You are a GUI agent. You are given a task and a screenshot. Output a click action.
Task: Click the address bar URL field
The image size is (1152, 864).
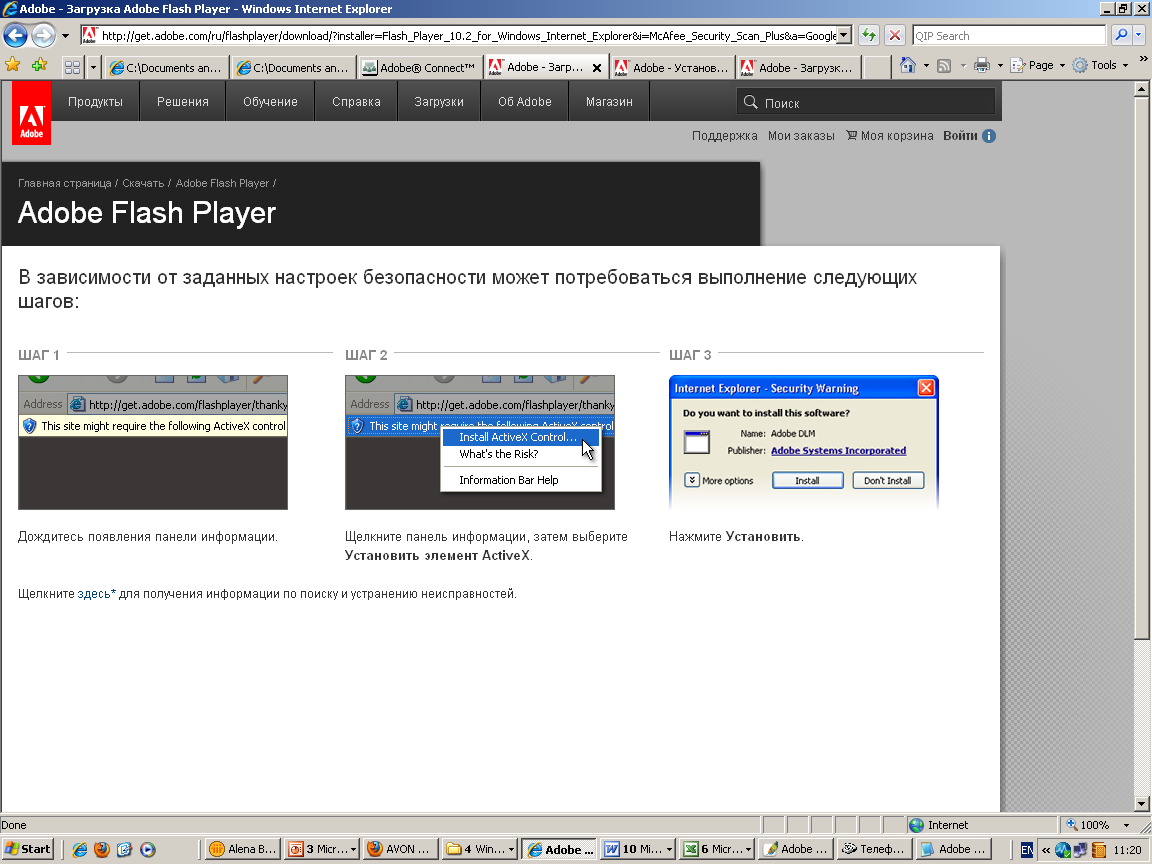(x=468, y=35)
